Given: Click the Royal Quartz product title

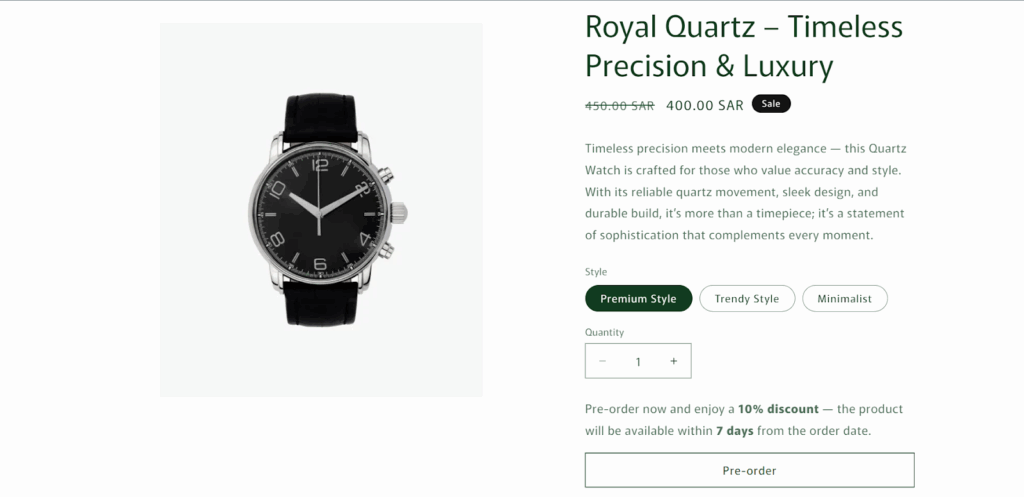Looking at the screenshot, I should coord(744,46).
